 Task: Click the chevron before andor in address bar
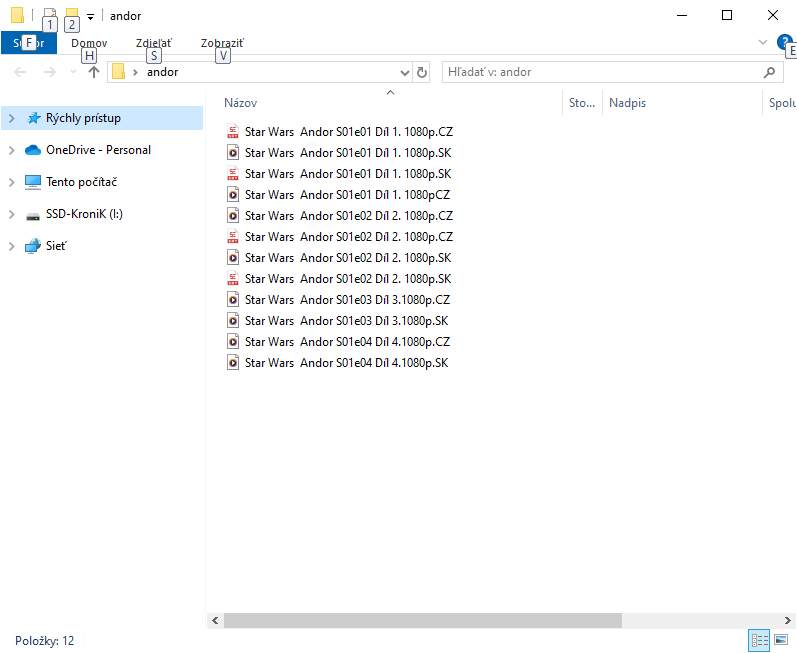135,72
